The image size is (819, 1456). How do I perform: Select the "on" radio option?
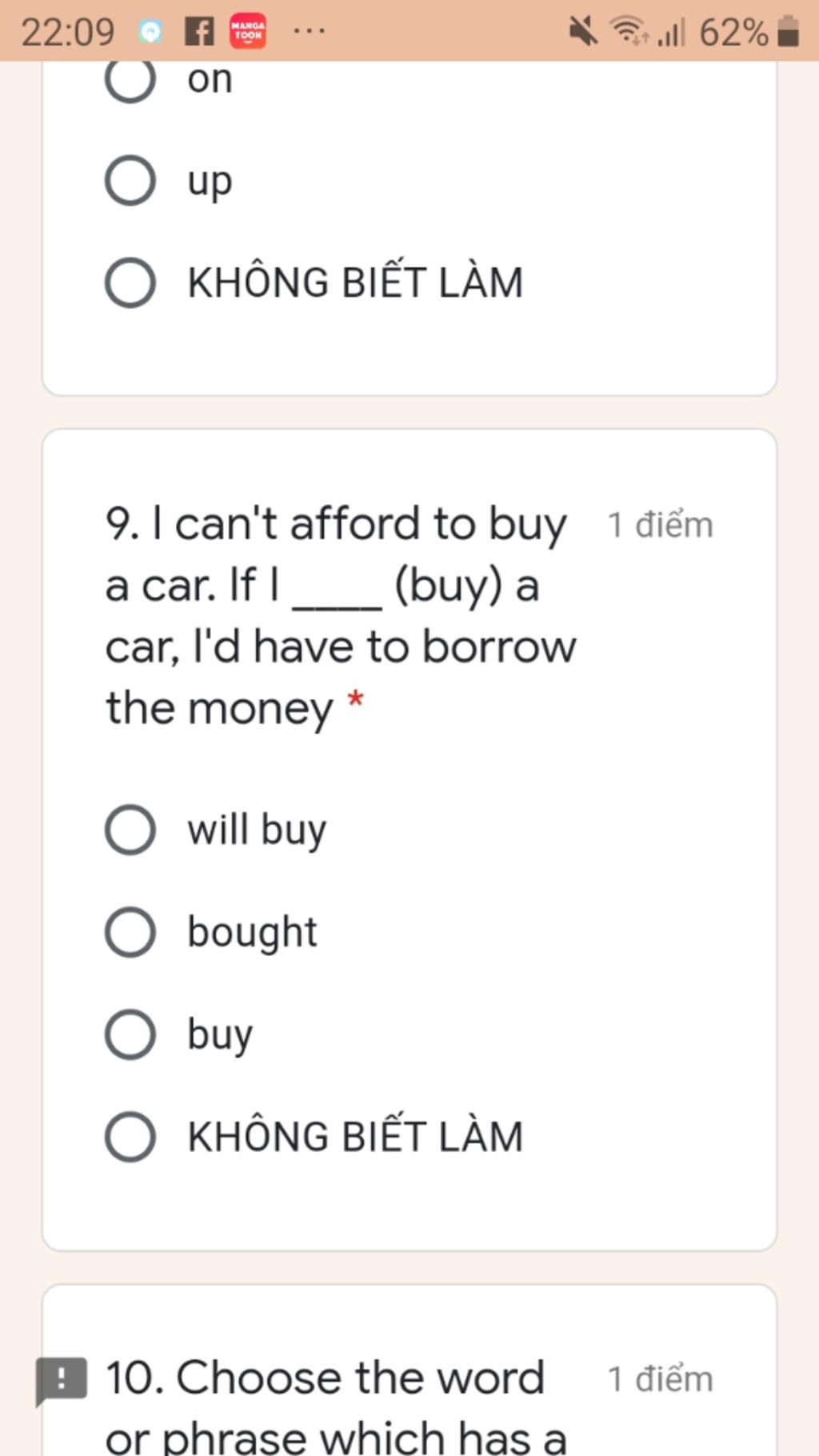[x=130, y=79]
